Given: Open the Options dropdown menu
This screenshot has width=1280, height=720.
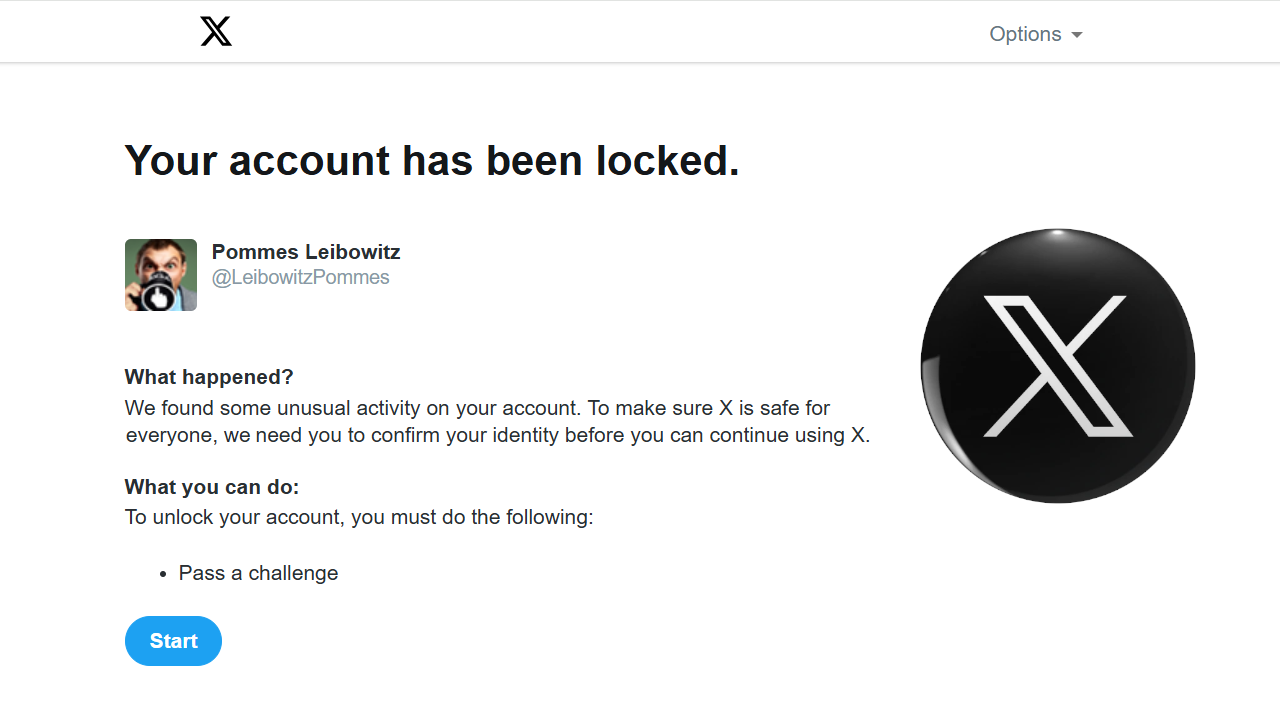Looking at the screenshot, I should [x=1025, y=34].
